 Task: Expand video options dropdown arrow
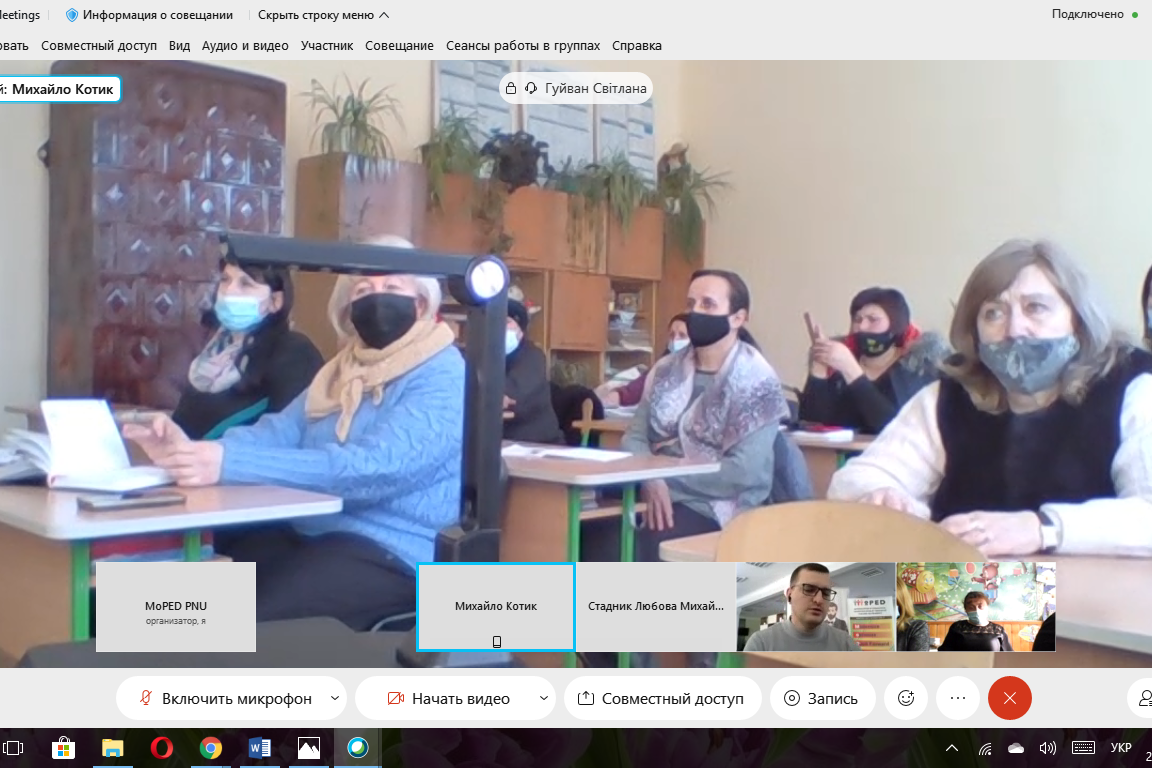544,698
